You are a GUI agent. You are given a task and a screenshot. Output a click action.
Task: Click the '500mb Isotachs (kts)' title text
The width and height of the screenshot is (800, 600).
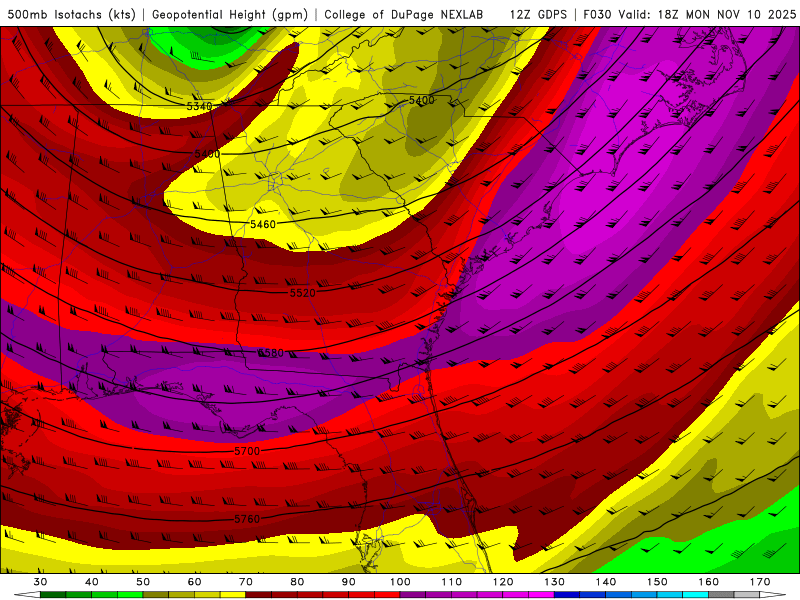click(x=71, y=15)
